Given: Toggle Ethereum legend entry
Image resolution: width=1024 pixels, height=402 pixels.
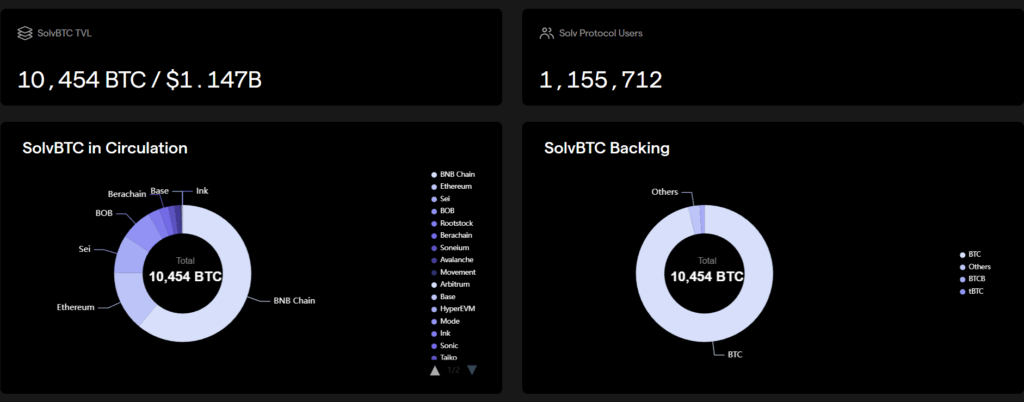Looking at the screenshot, I should [455, 186].
